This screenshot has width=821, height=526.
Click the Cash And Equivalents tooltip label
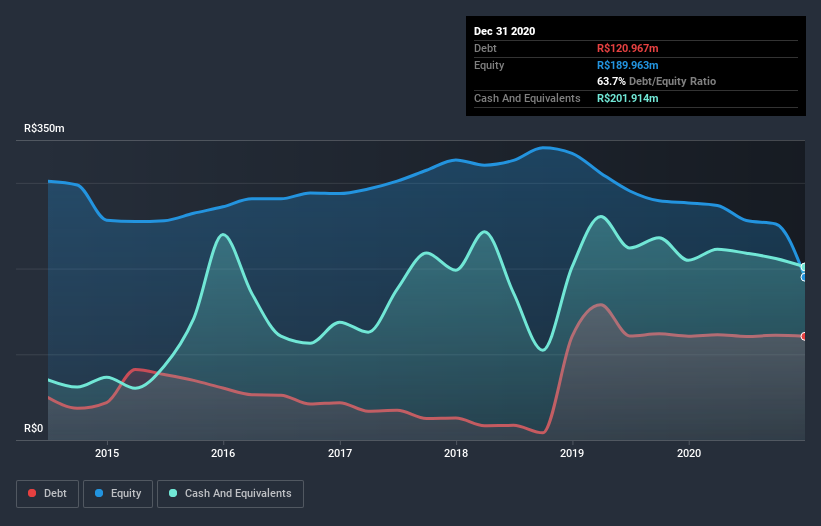point(527,98)
